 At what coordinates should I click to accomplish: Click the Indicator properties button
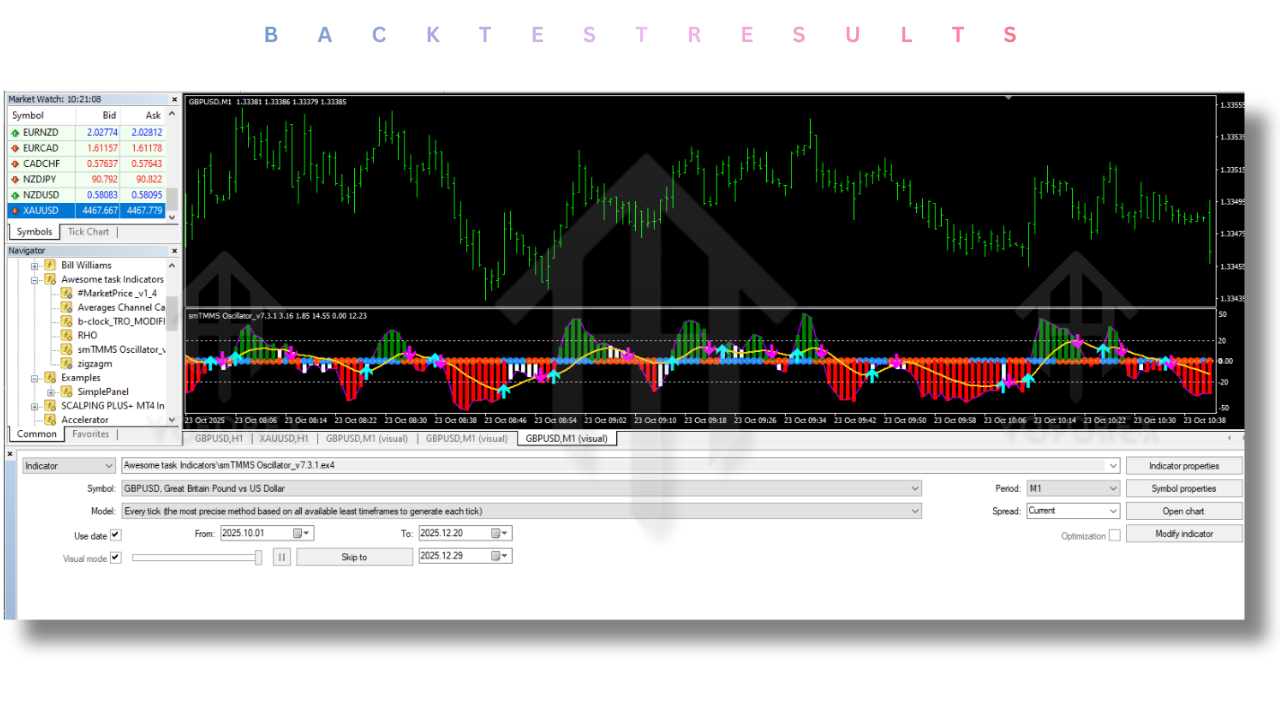click(1184, 465)
